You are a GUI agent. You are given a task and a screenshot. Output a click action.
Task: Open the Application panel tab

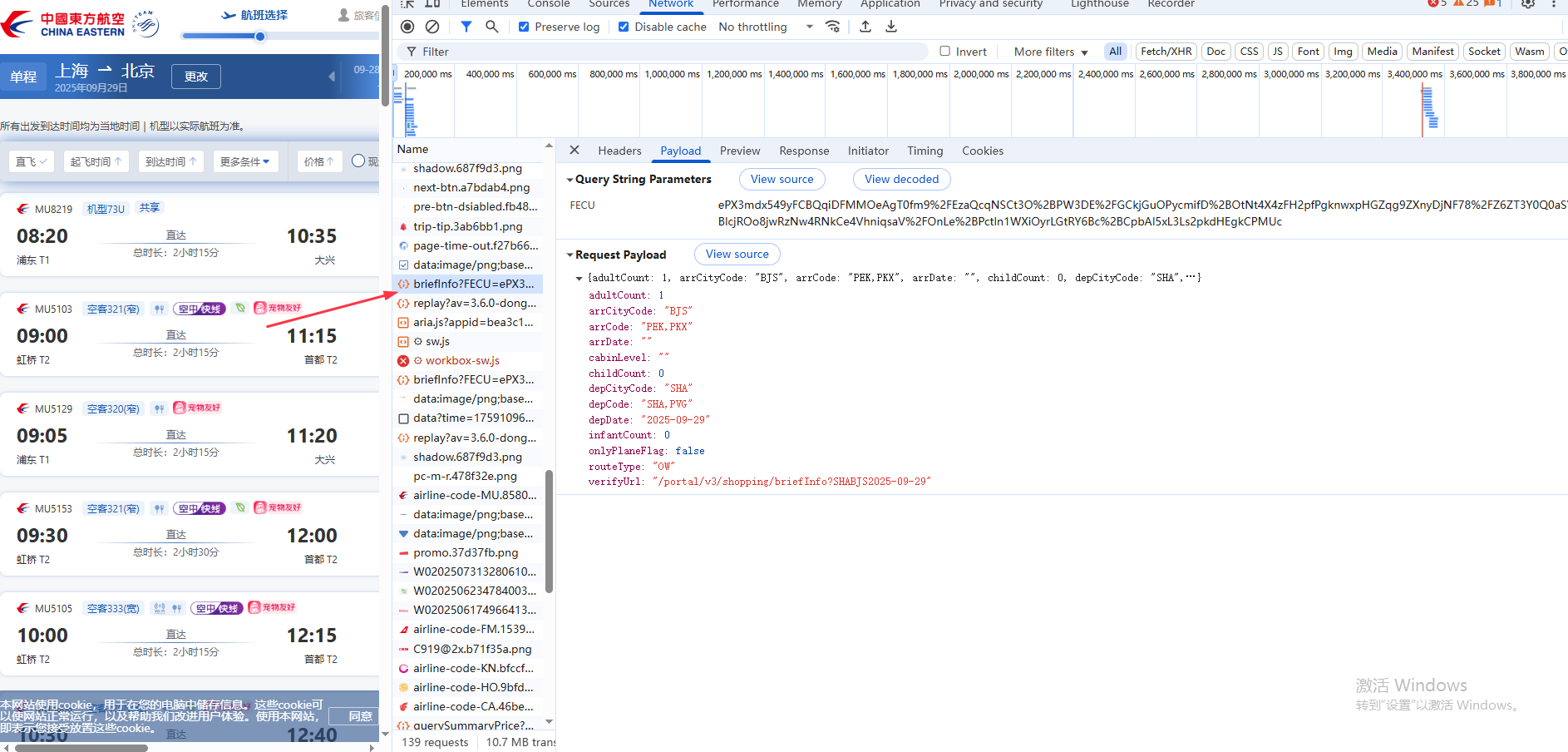pos(890,4)
